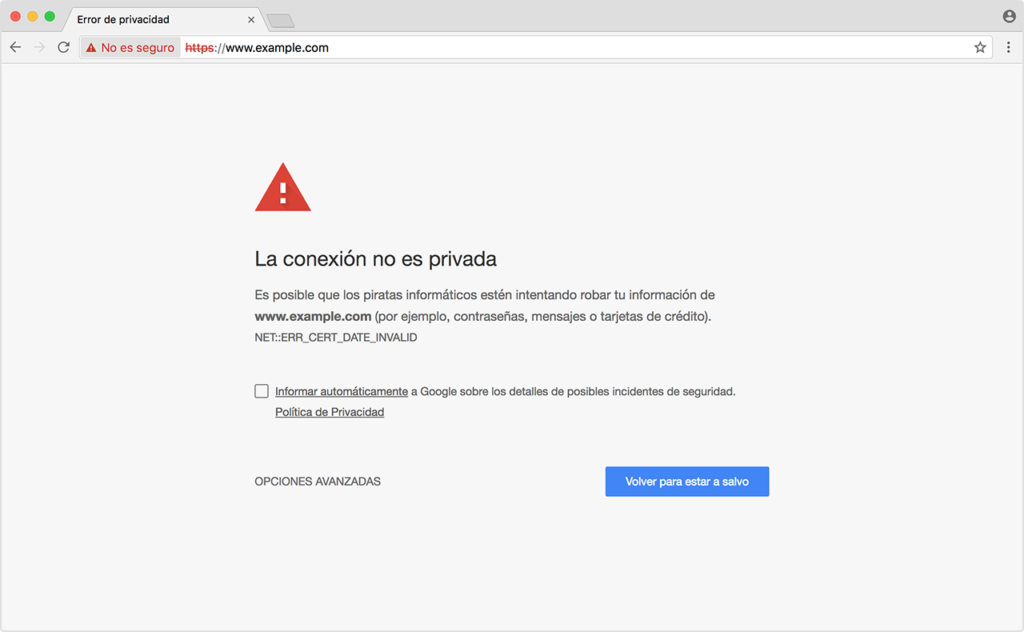The width and height of the screenshot is (1024, 632).
Task: Reload the current page
Action: pos(62,46)
